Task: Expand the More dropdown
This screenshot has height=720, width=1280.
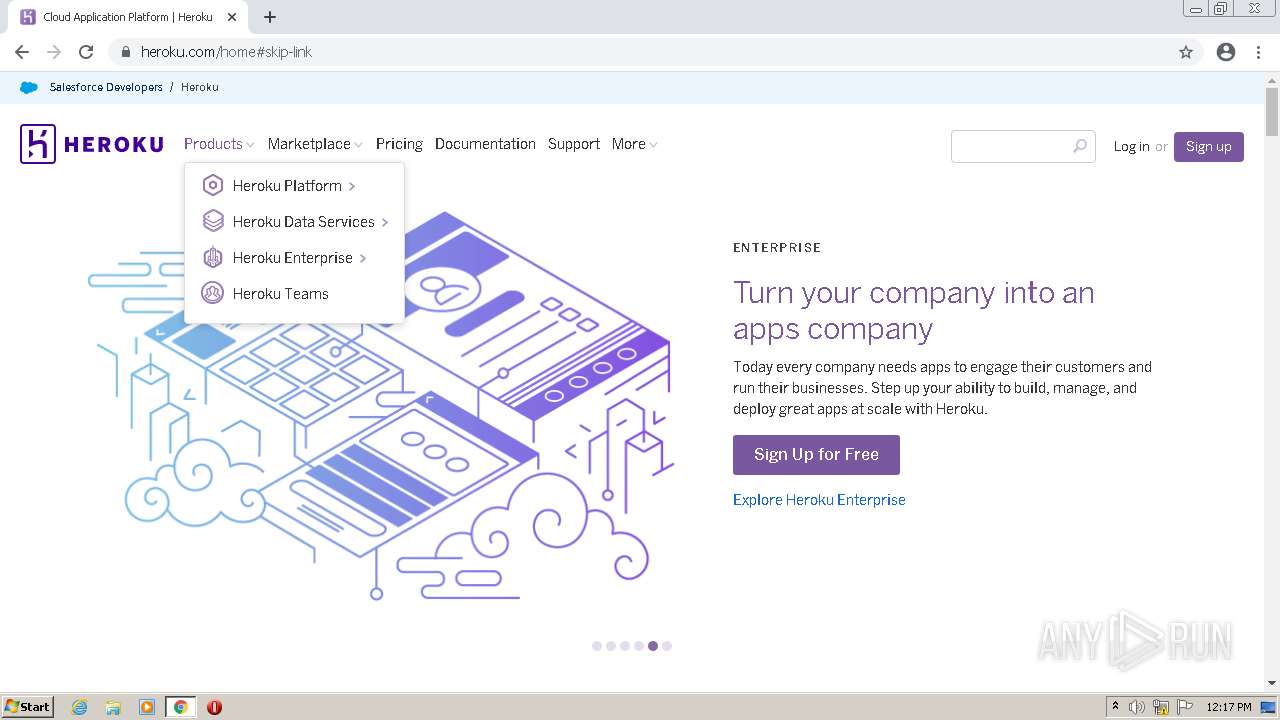Action: tap(634, 144)
